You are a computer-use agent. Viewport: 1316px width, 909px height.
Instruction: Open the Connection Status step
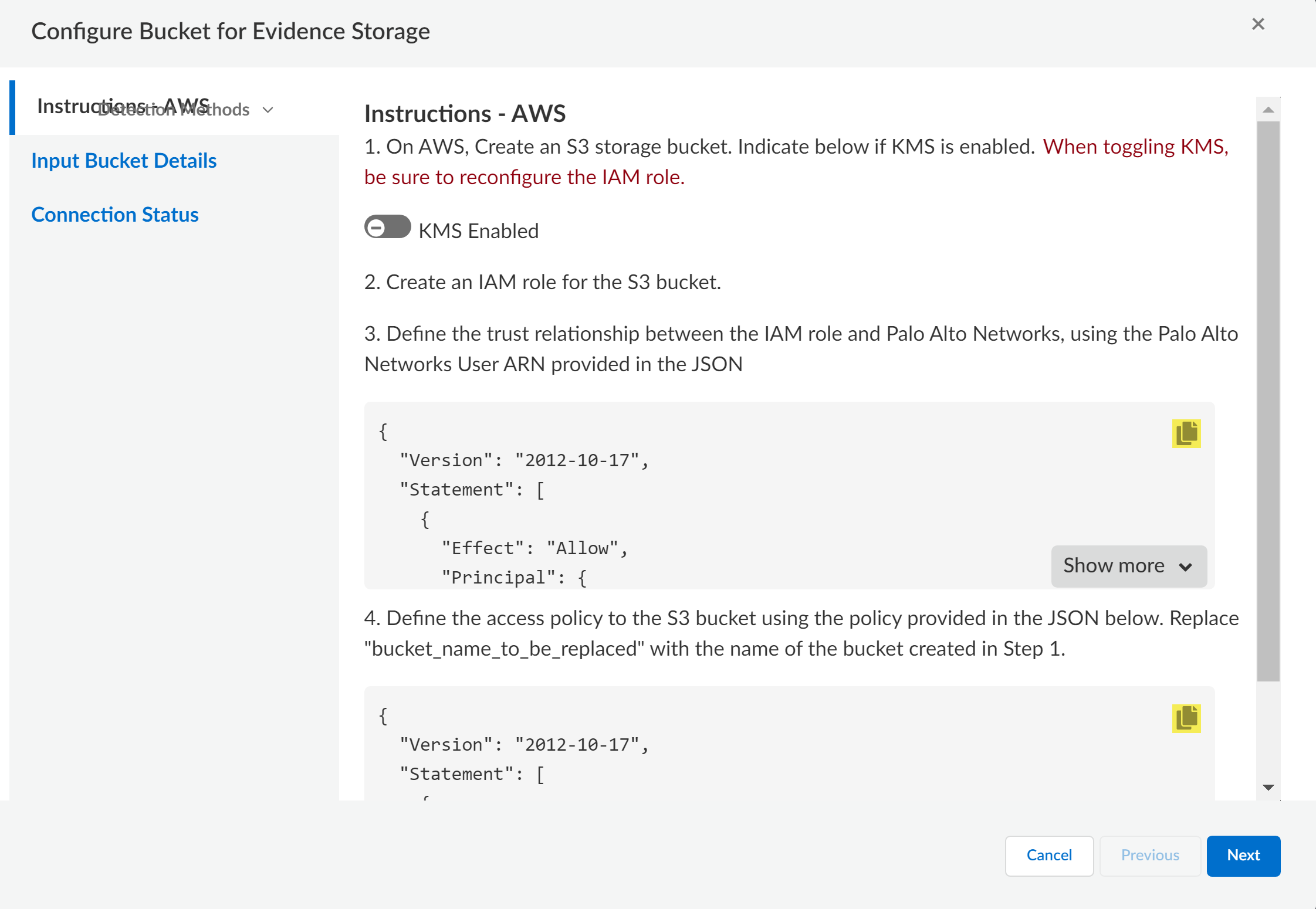click(115, 215)
